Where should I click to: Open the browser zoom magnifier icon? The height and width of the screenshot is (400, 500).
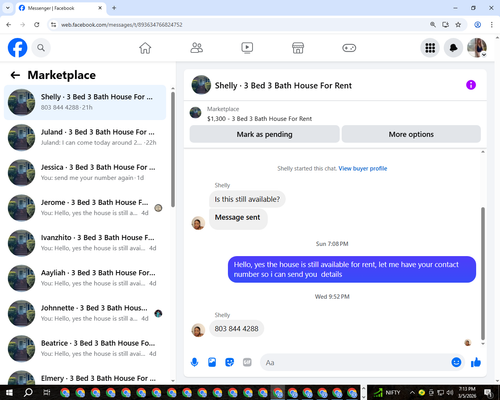point(433,25)
